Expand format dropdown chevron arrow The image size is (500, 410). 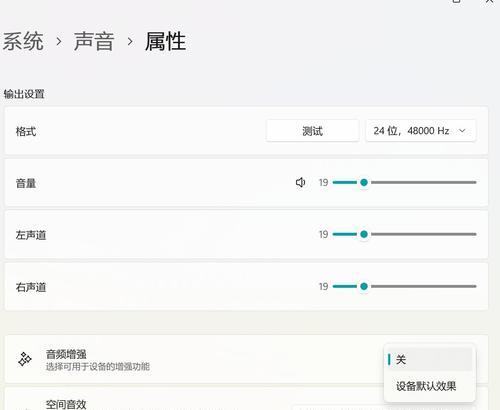click(462, 131)
